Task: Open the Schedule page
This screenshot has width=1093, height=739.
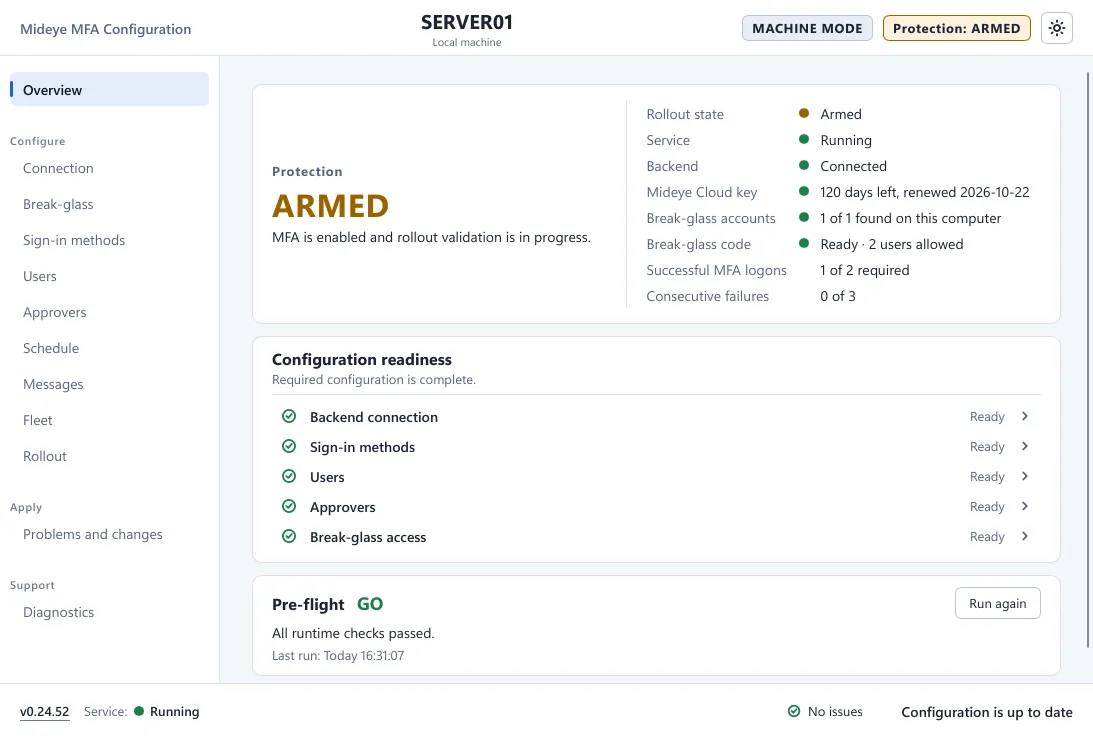Action: [x=51, y=348]
